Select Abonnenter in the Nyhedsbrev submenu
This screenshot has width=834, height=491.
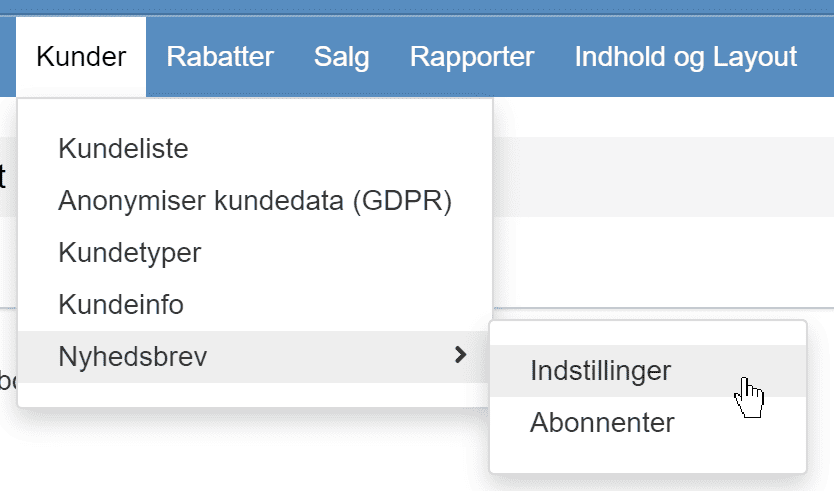[x=648, y=423]
